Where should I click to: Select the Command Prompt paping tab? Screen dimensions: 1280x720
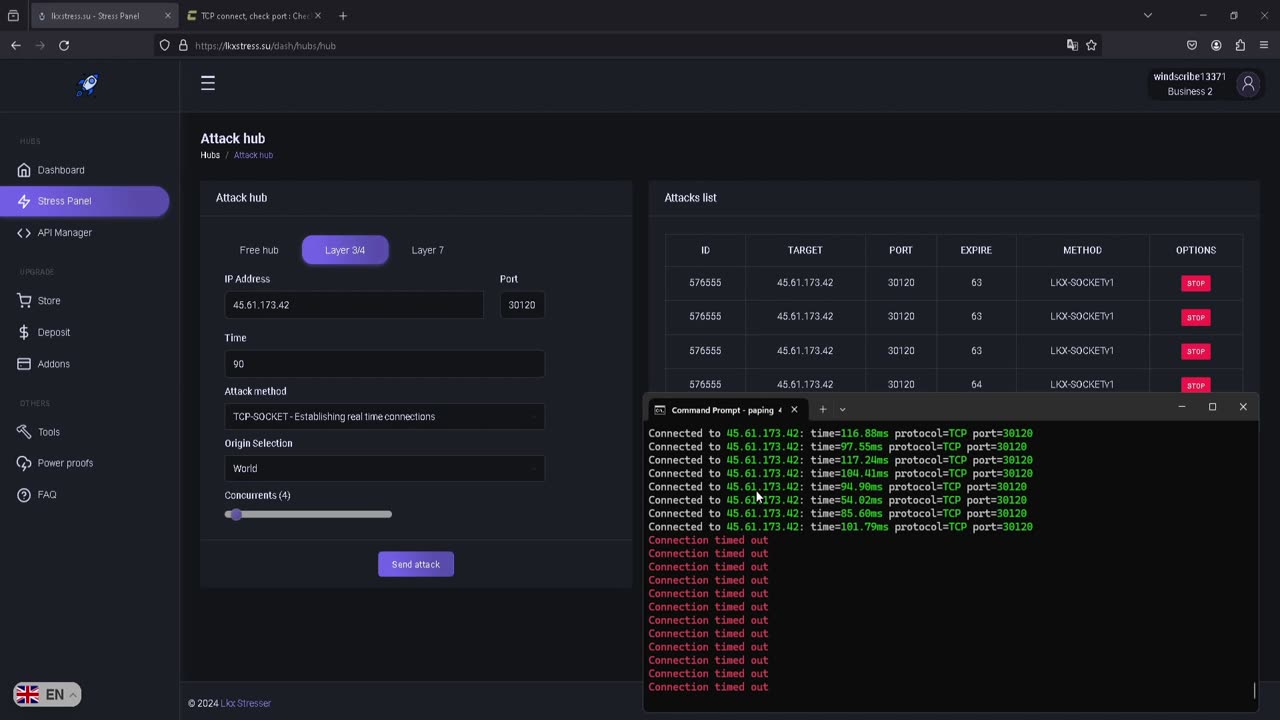[x=725, y=409]
